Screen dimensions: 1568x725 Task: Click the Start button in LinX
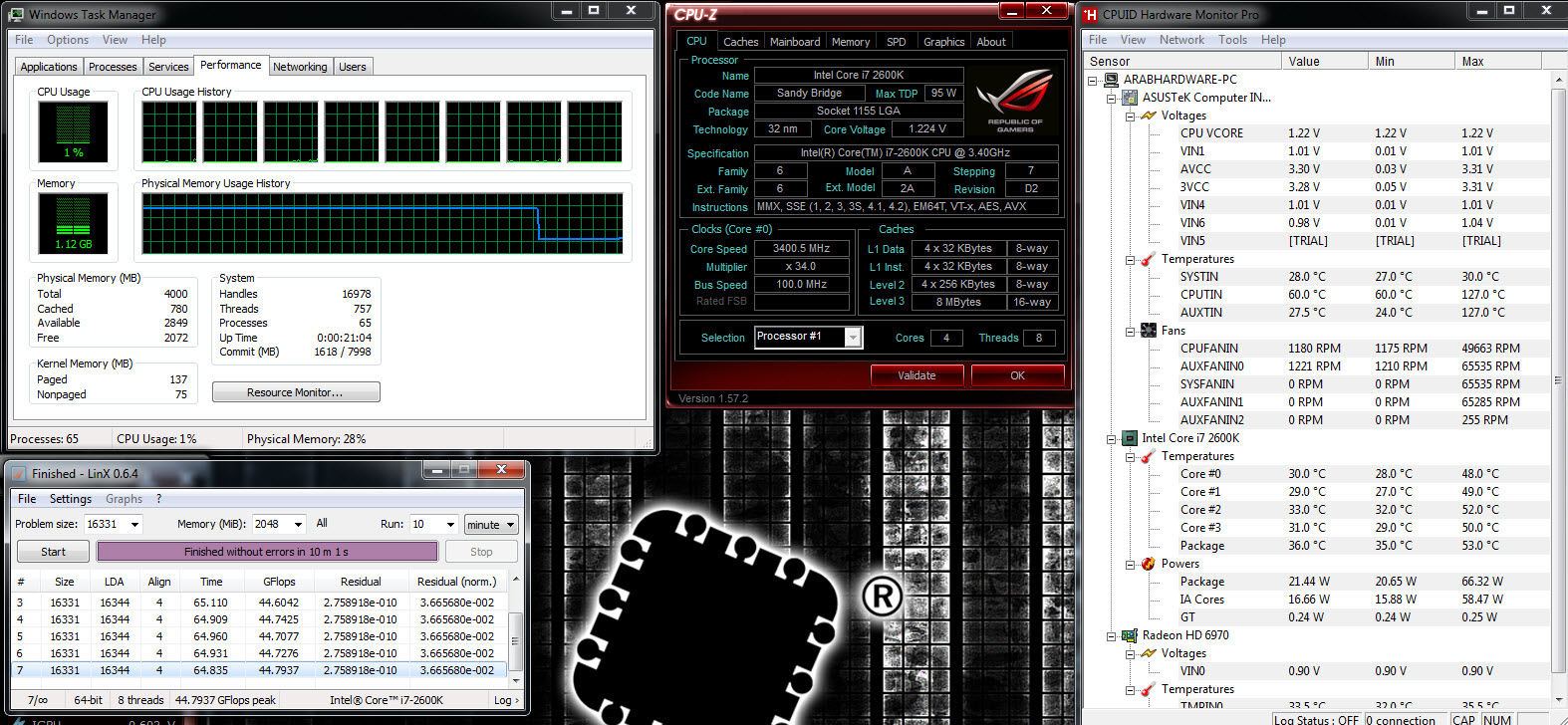(53, 552)
